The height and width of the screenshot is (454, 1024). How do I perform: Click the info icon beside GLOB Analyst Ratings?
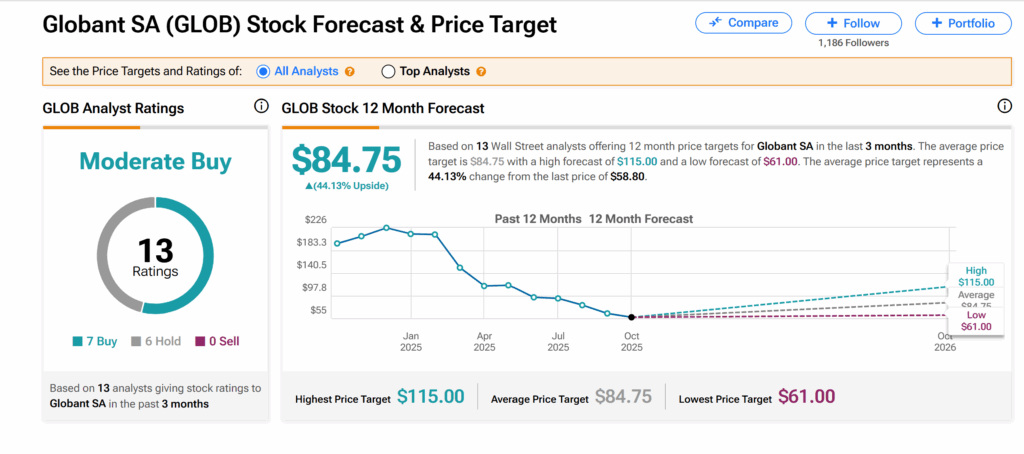261,107
